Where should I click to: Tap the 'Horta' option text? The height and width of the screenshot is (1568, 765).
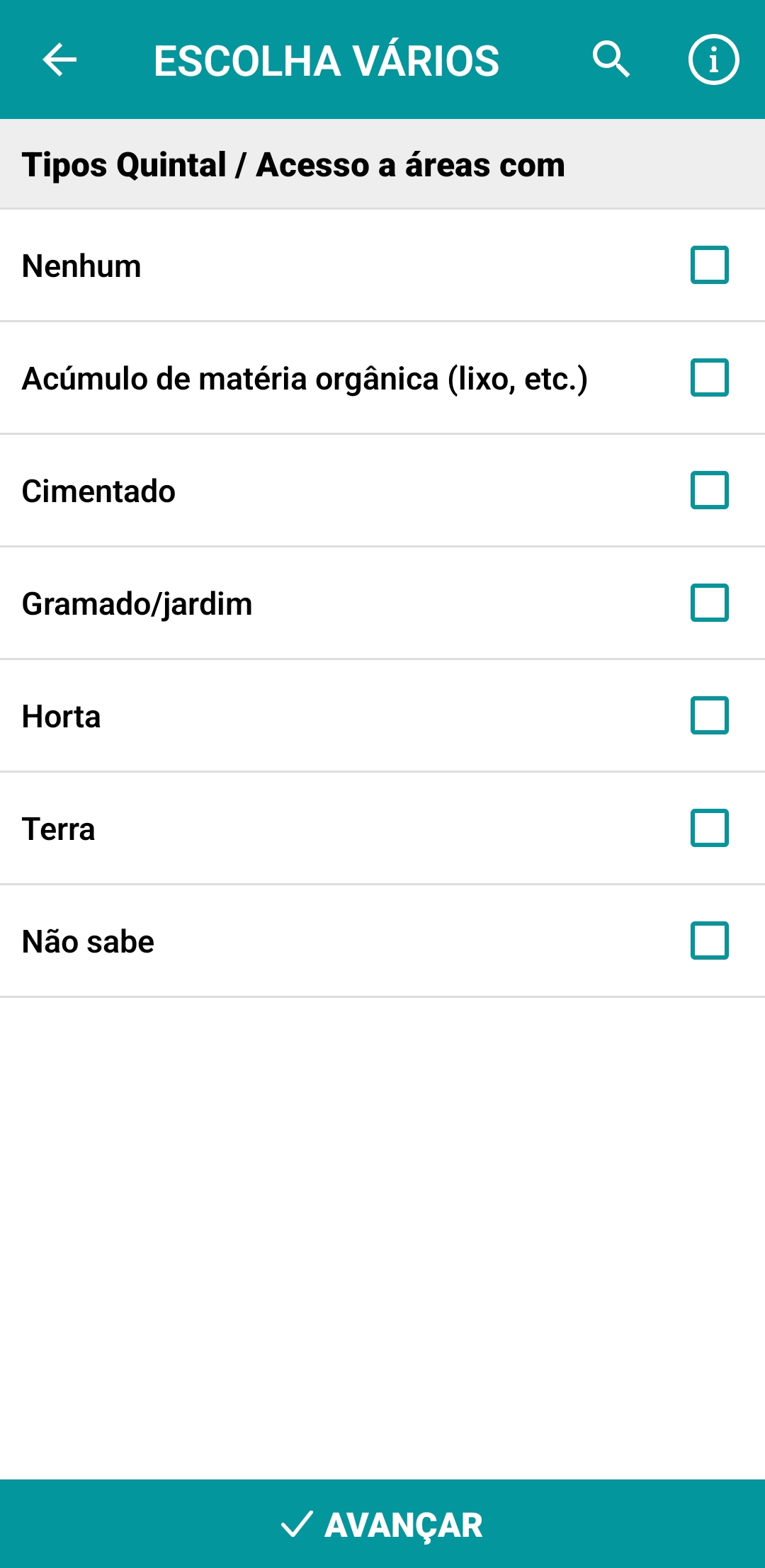click(62, 717)
